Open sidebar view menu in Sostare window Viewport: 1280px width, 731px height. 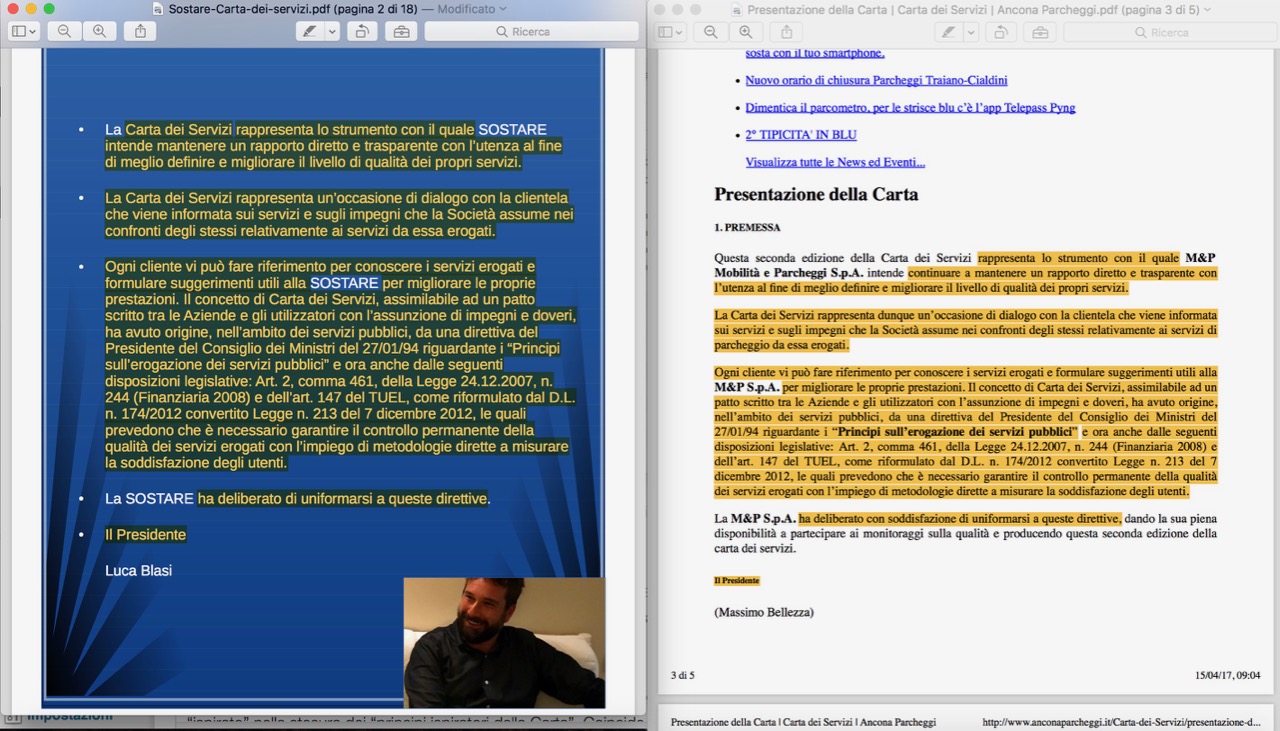(x=24, y=32)
